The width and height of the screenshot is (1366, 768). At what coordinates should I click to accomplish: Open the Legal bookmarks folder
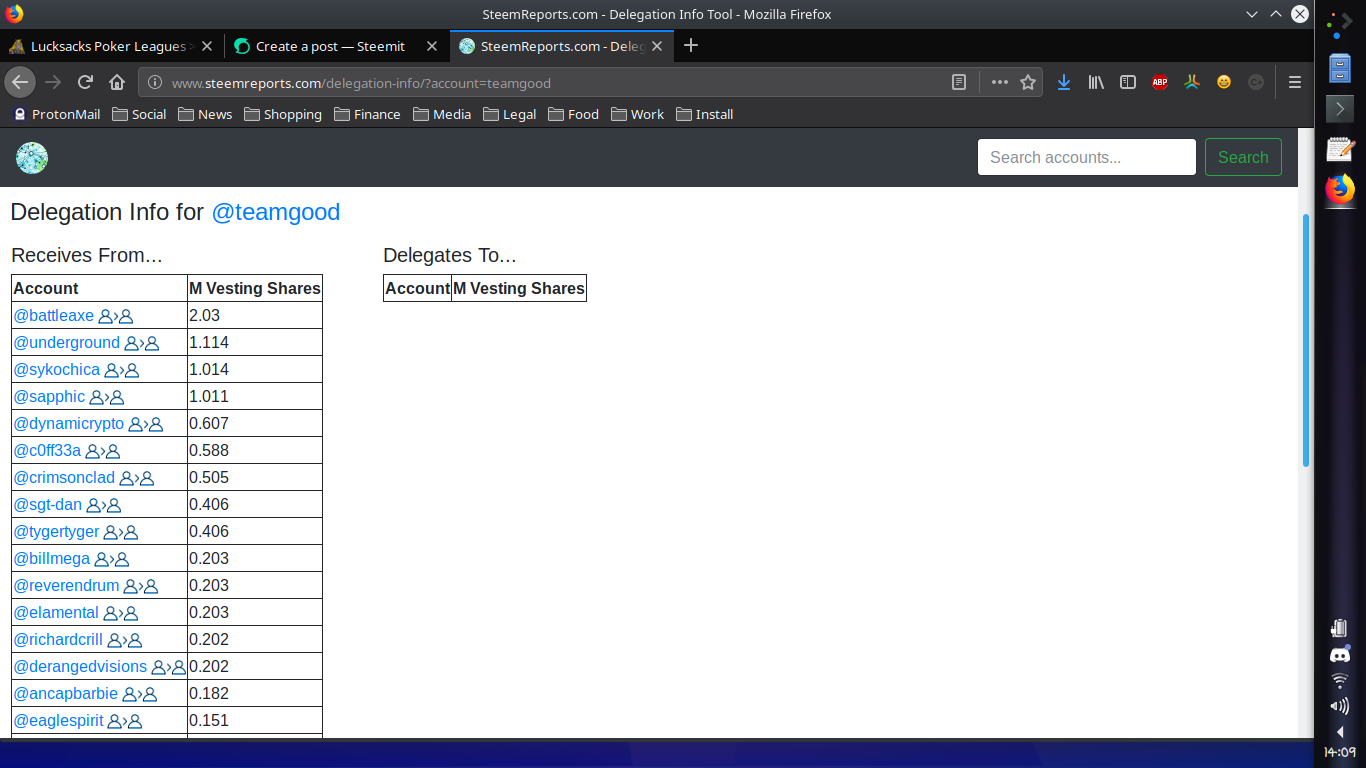coord(509,114)
